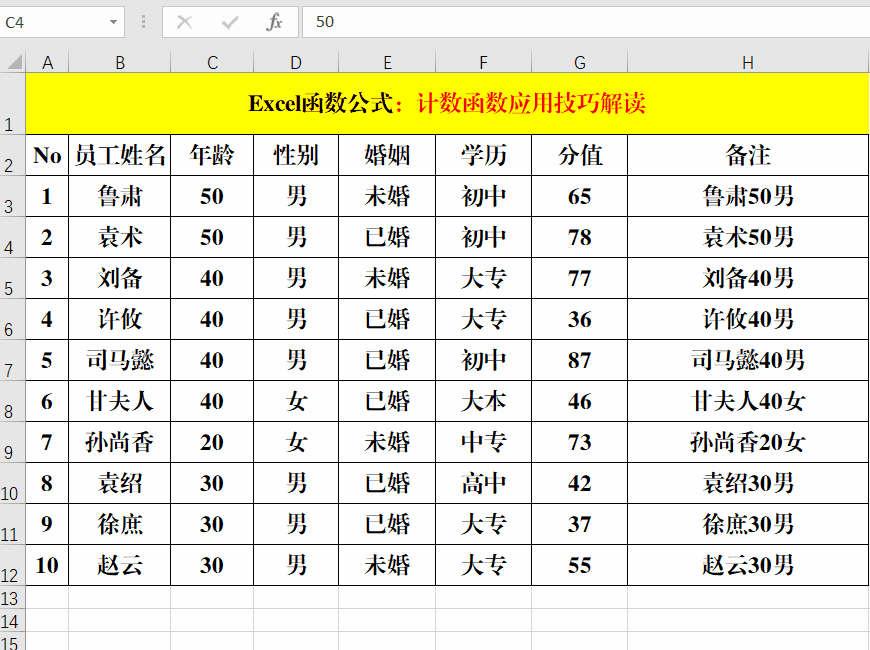The width and height of the screenshot is (870, 650).
Task: Click the age cell '20' for 孙尚香
Action: point(212,442)
